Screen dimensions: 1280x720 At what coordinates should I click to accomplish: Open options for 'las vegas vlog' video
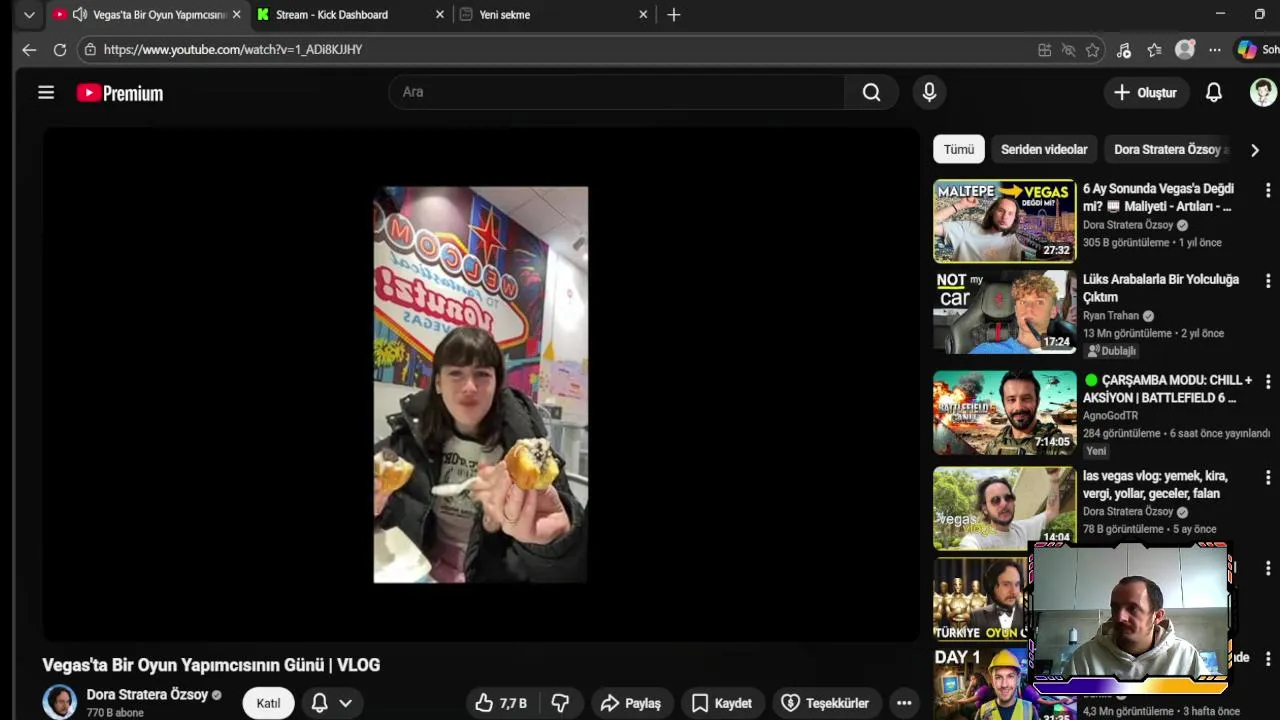pyautogui.click(x=1268, y=477)
